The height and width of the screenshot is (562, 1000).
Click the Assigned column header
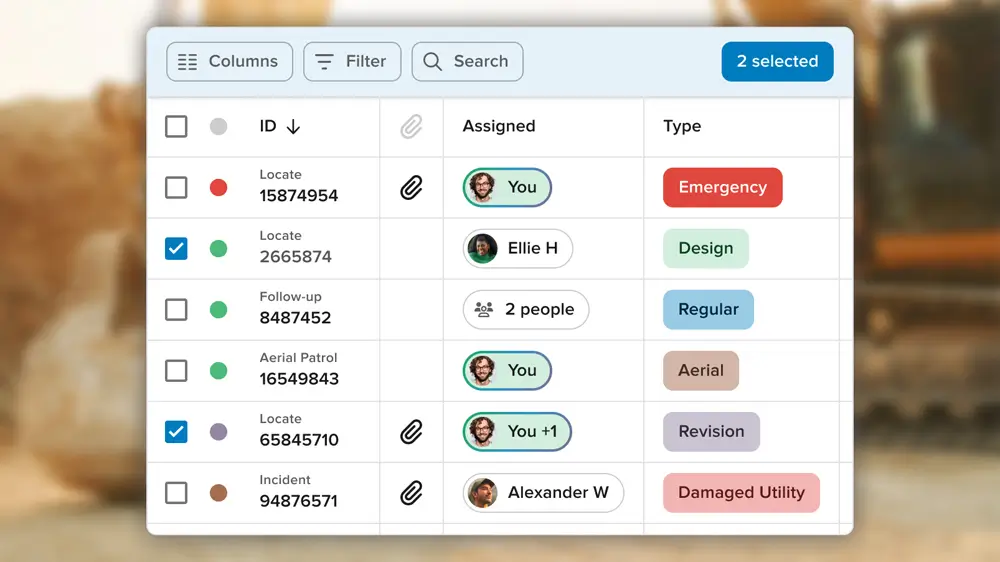tap(499, 126)
